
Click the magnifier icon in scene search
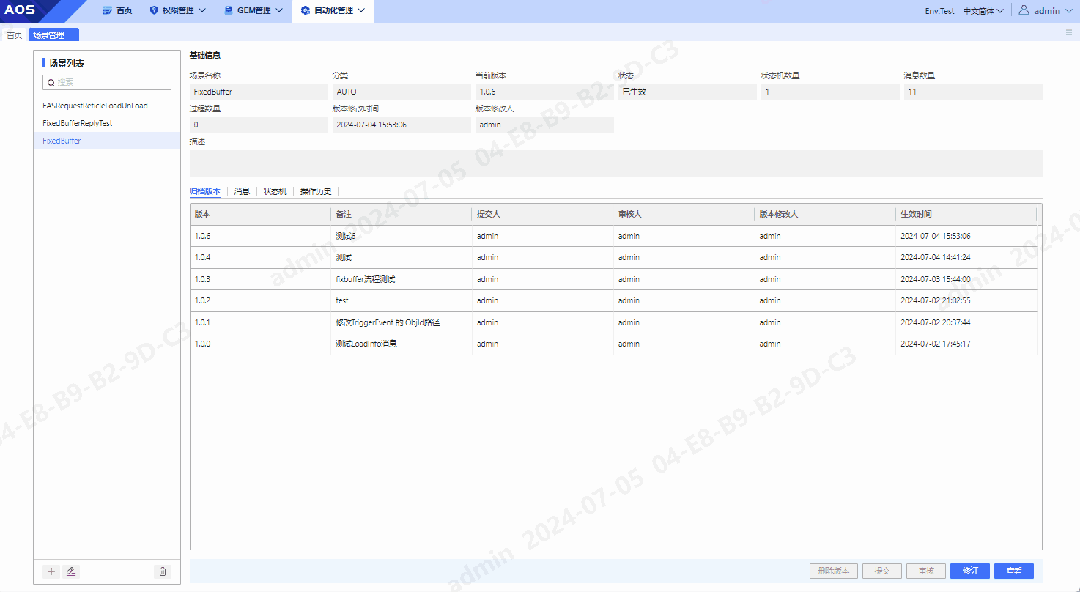tap(49, 82)
